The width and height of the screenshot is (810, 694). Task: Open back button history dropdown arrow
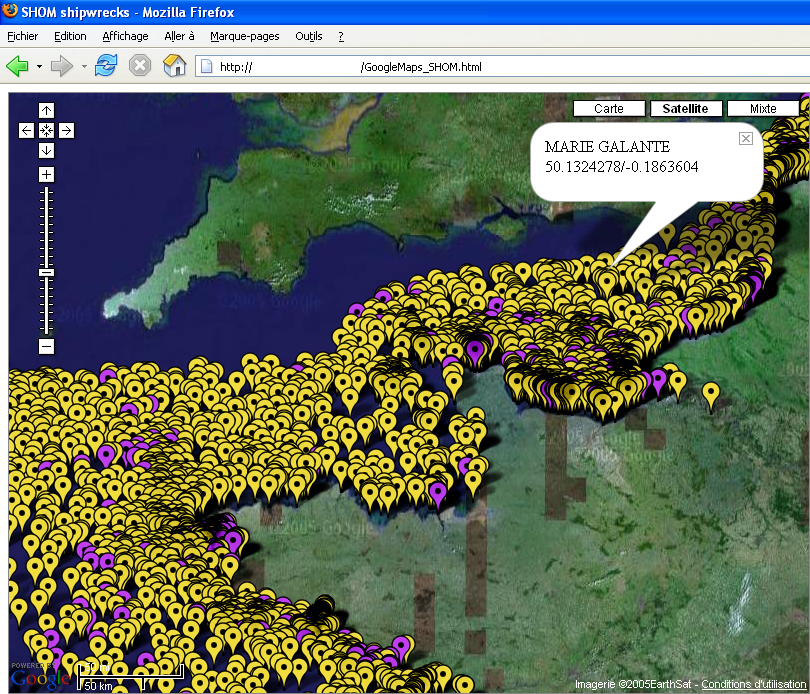(39, 67)
